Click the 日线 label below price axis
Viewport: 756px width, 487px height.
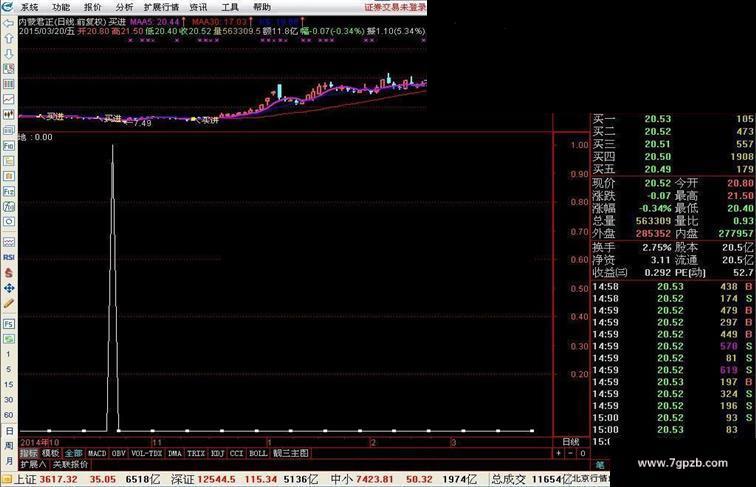tap(571, 442)
